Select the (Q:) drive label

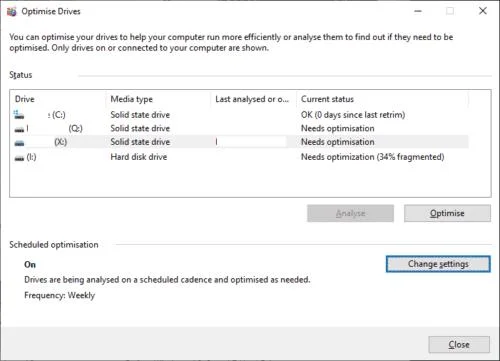coord(76,128)
